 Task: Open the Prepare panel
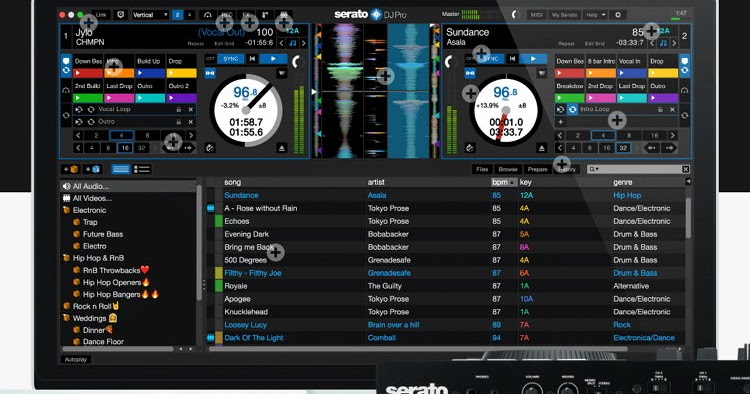click(537, 169)
